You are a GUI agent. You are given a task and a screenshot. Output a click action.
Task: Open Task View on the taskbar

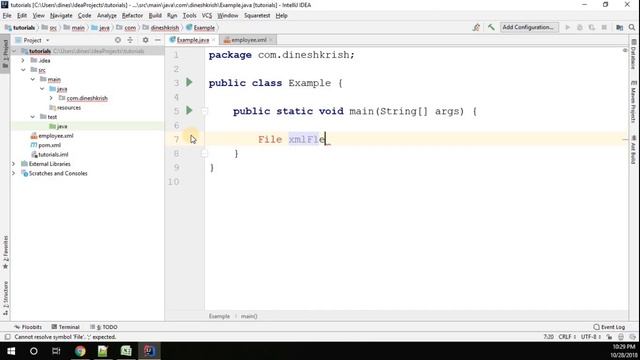coord(56,351)
